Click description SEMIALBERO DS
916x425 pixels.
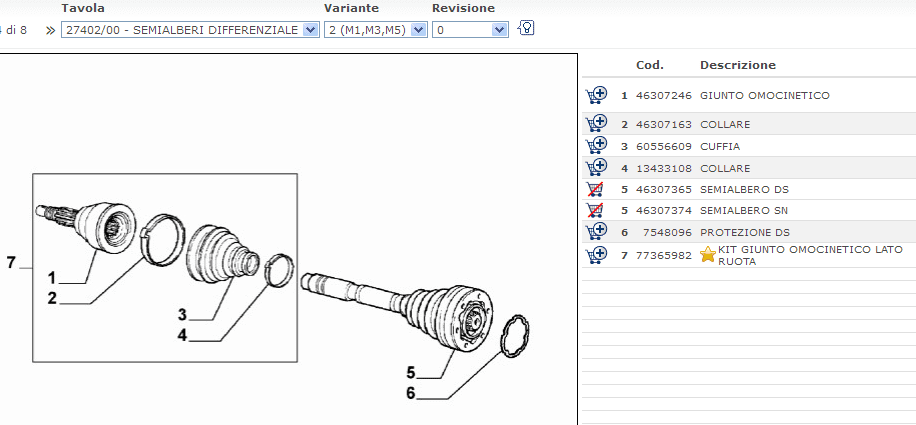click(744, 189)
